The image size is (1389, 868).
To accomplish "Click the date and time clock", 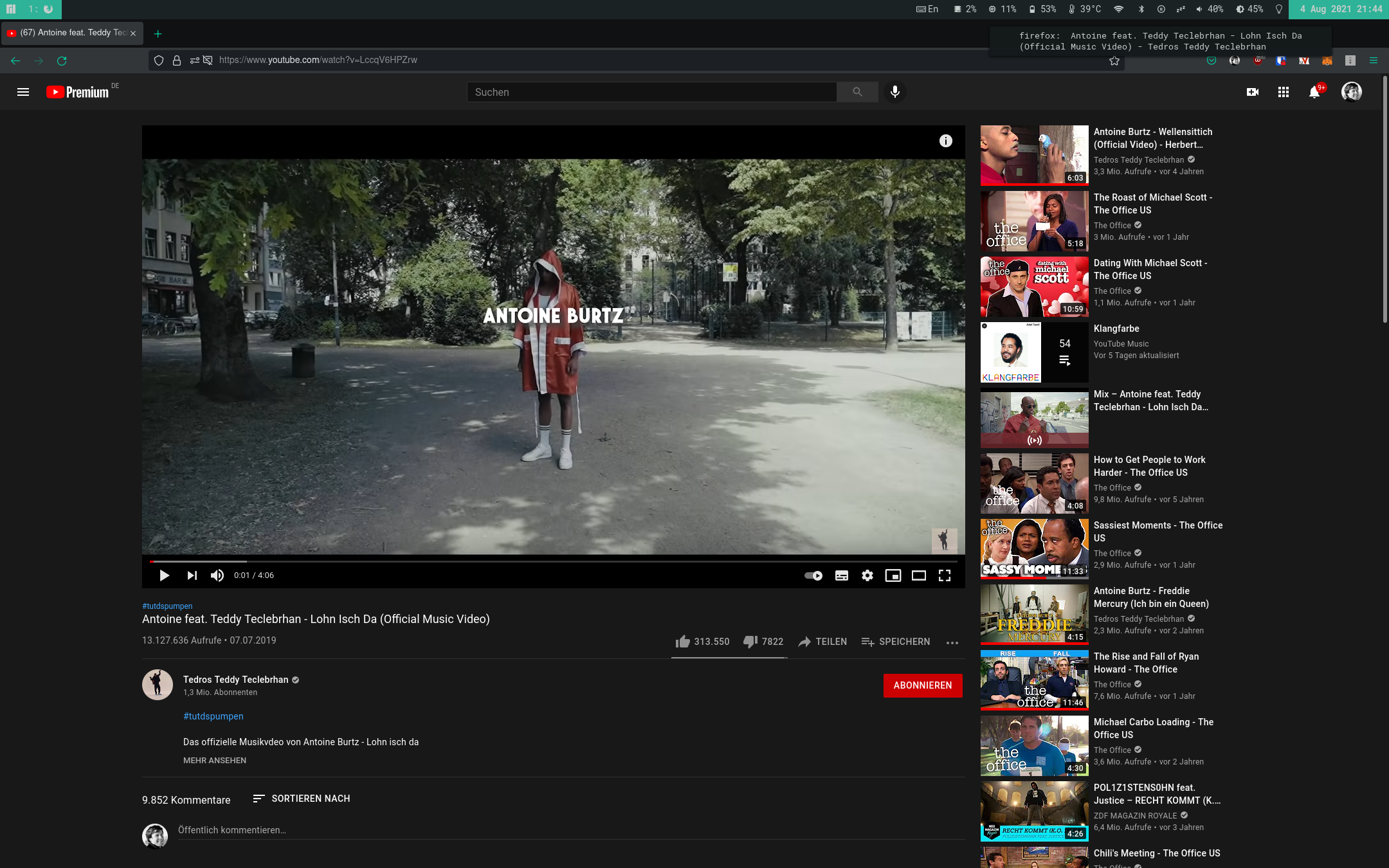I will click(x=1340, y=9).
